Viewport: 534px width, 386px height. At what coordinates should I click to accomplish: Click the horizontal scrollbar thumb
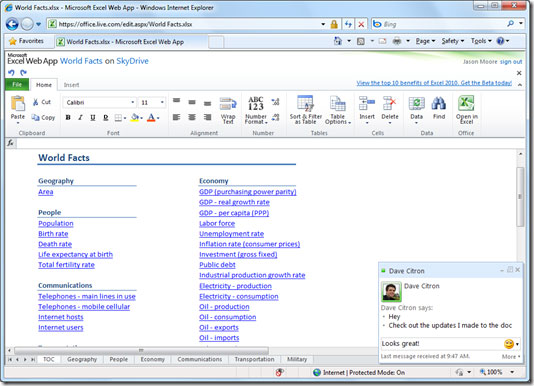141,350
